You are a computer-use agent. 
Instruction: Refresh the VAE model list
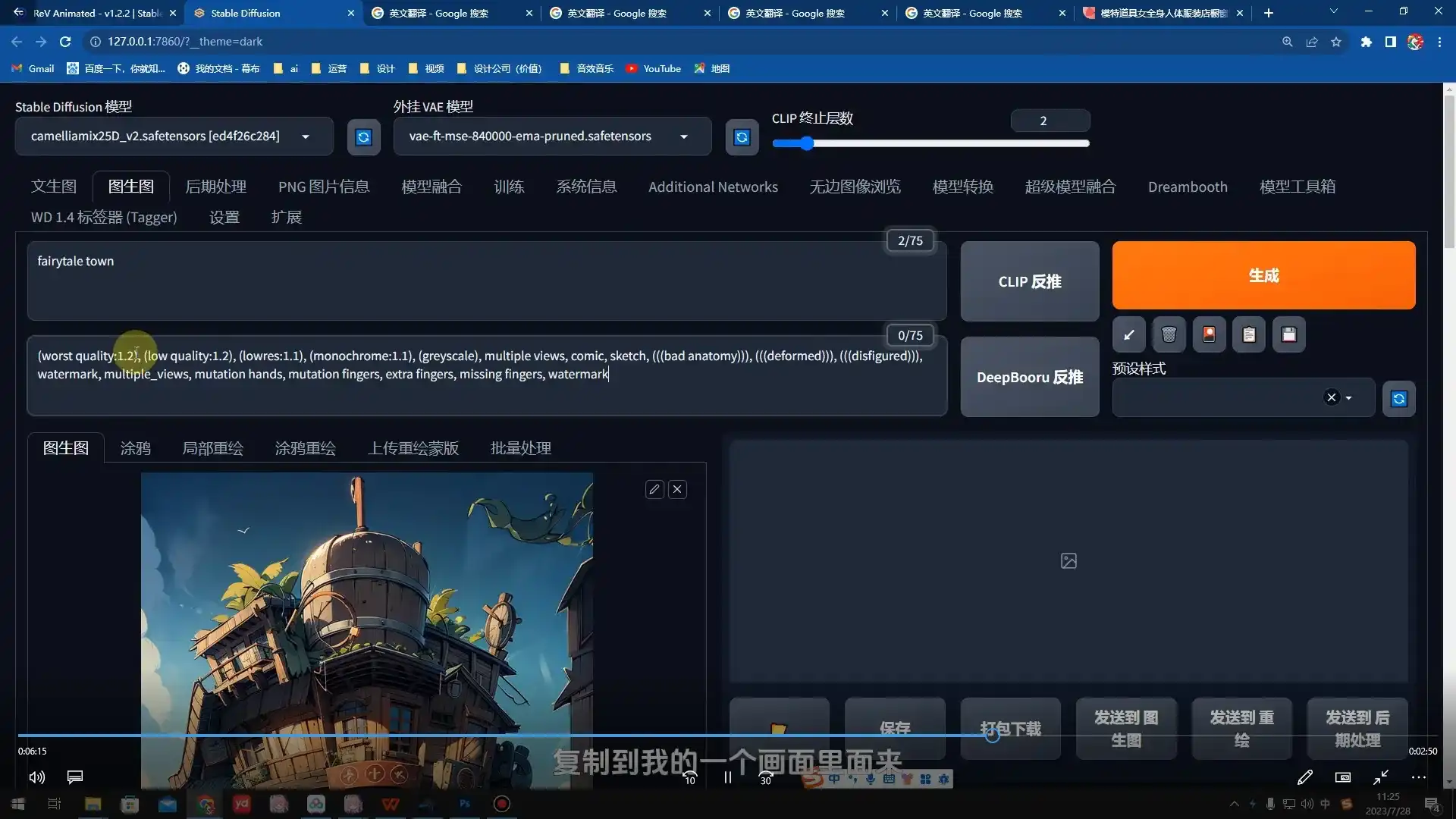[x=742, y=136]
